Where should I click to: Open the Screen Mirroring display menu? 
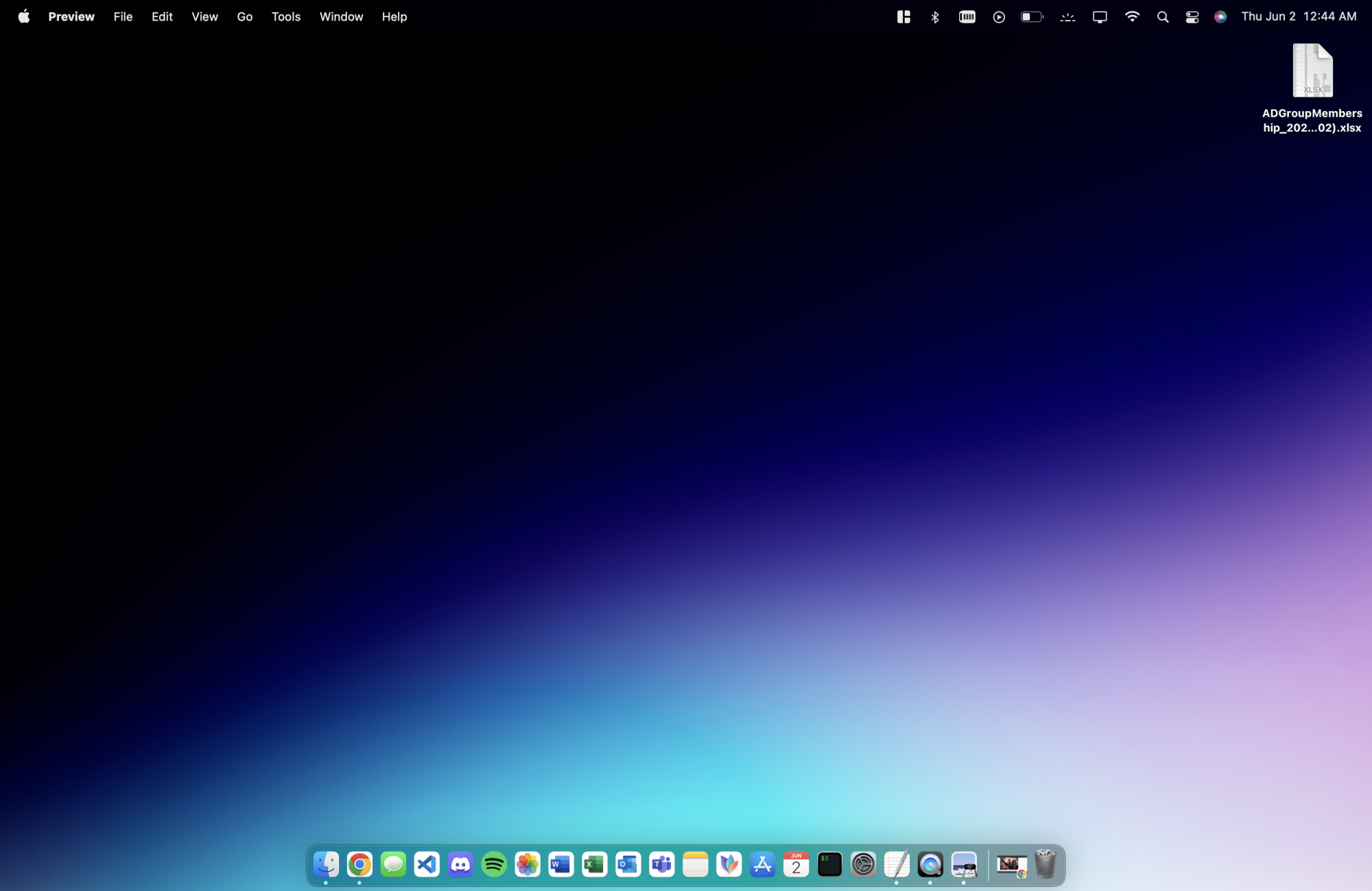coord(1100,16)
